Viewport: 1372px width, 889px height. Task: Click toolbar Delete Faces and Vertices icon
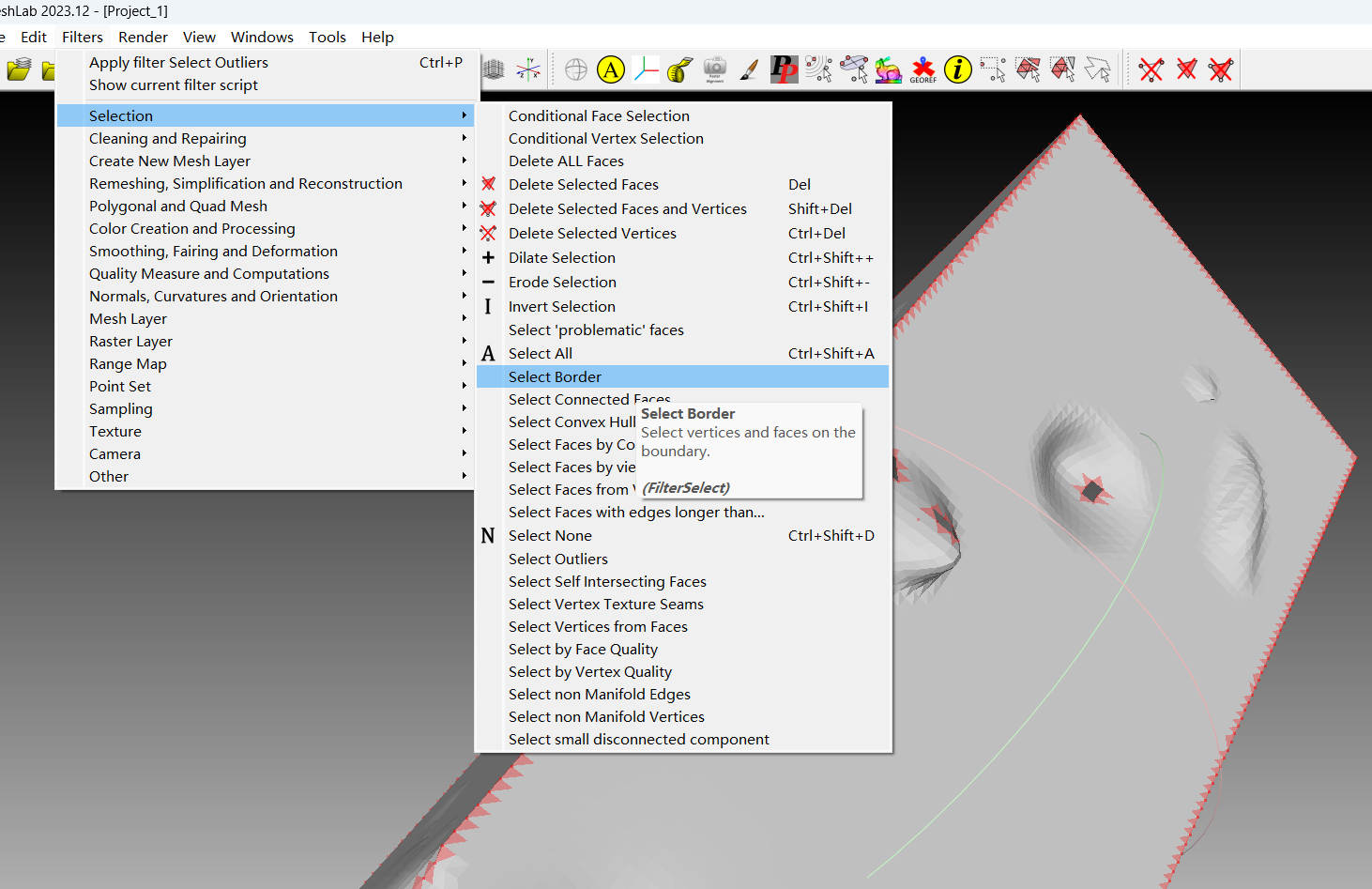point(1221,69)
